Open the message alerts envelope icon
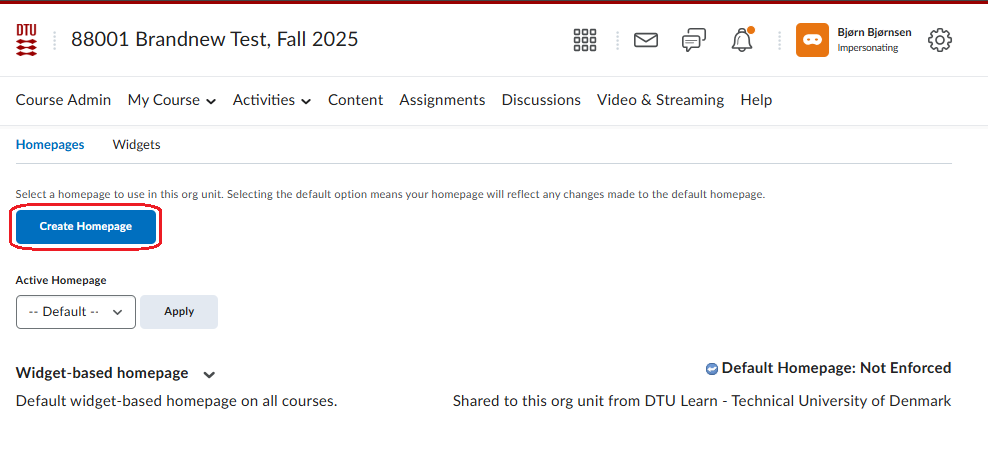 pos(646,40)
